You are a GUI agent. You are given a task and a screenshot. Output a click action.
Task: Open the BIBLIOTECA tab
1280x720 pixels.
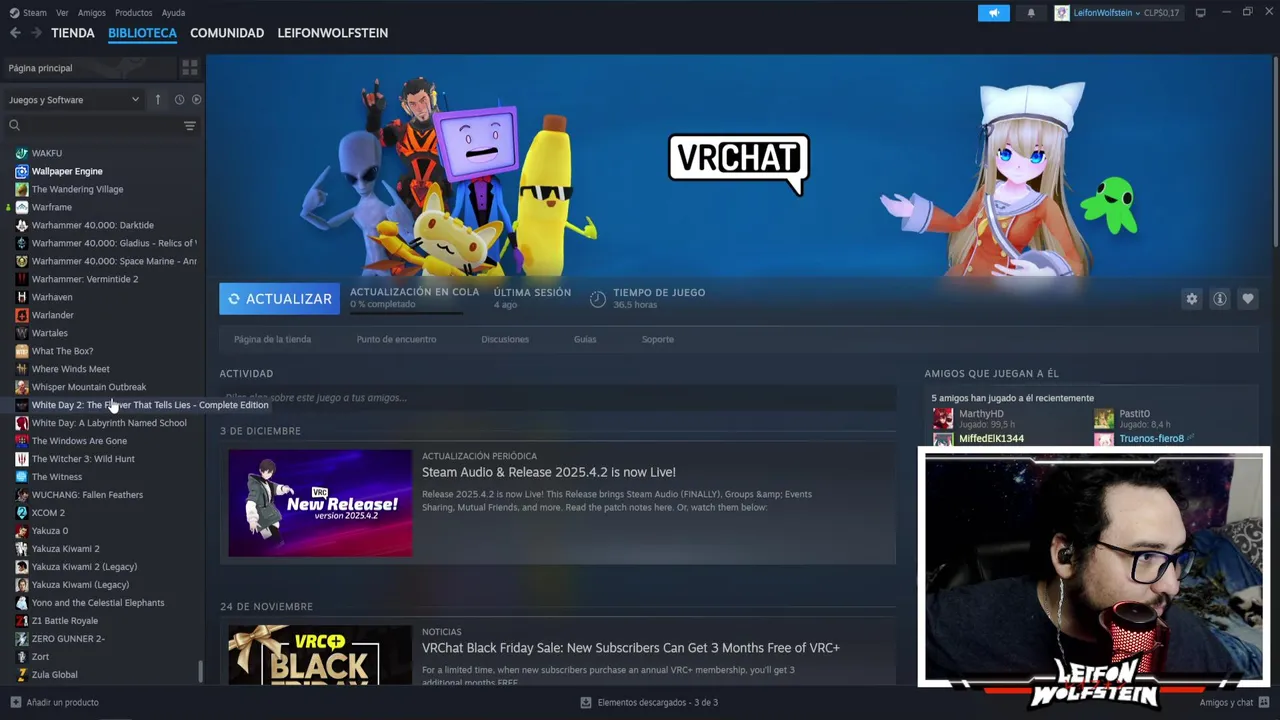click(142, 33)
